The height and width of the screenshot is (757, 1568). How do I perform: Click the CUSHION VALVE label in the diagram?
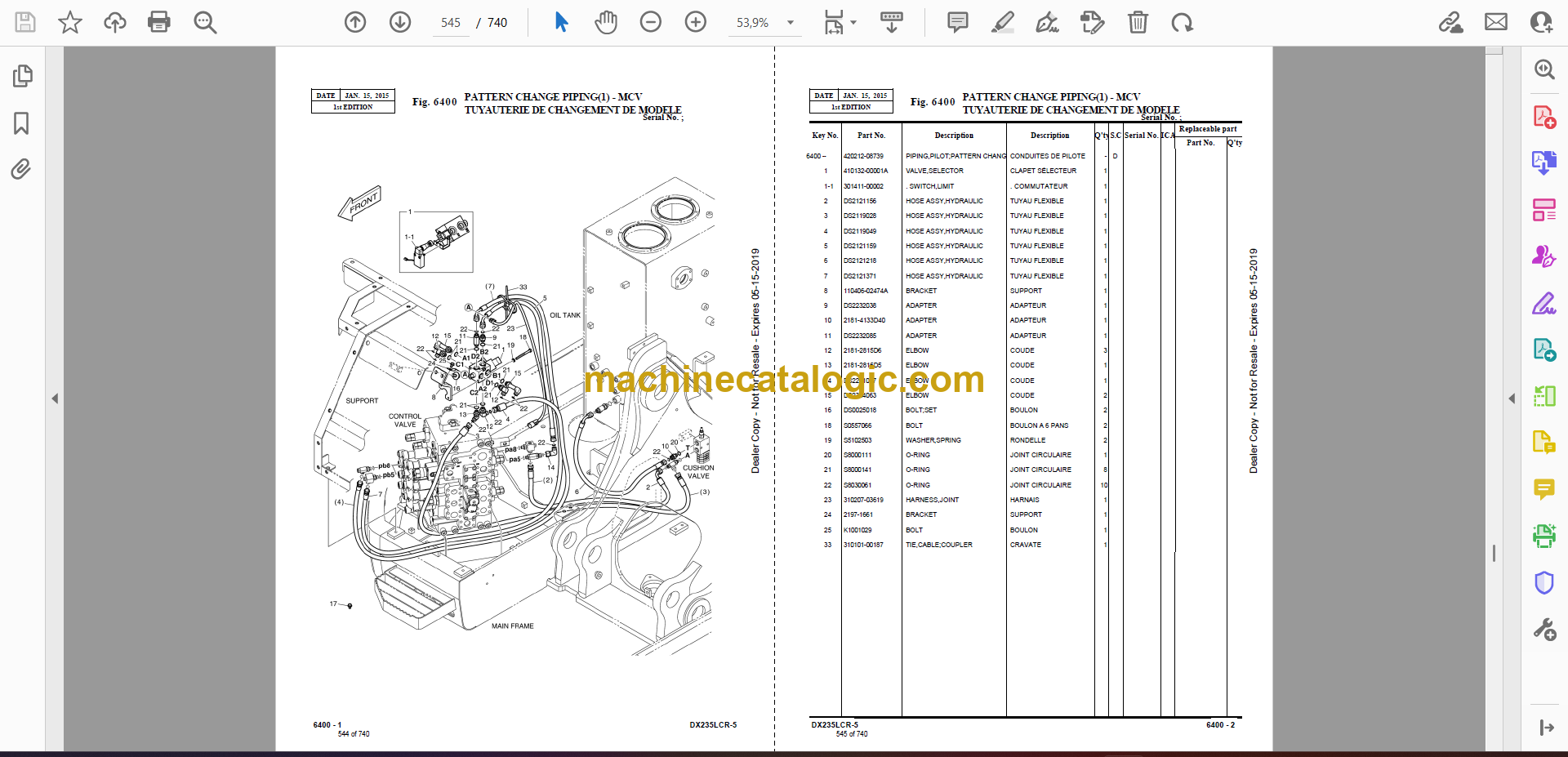pyautogui.click(x=698, y=472)
